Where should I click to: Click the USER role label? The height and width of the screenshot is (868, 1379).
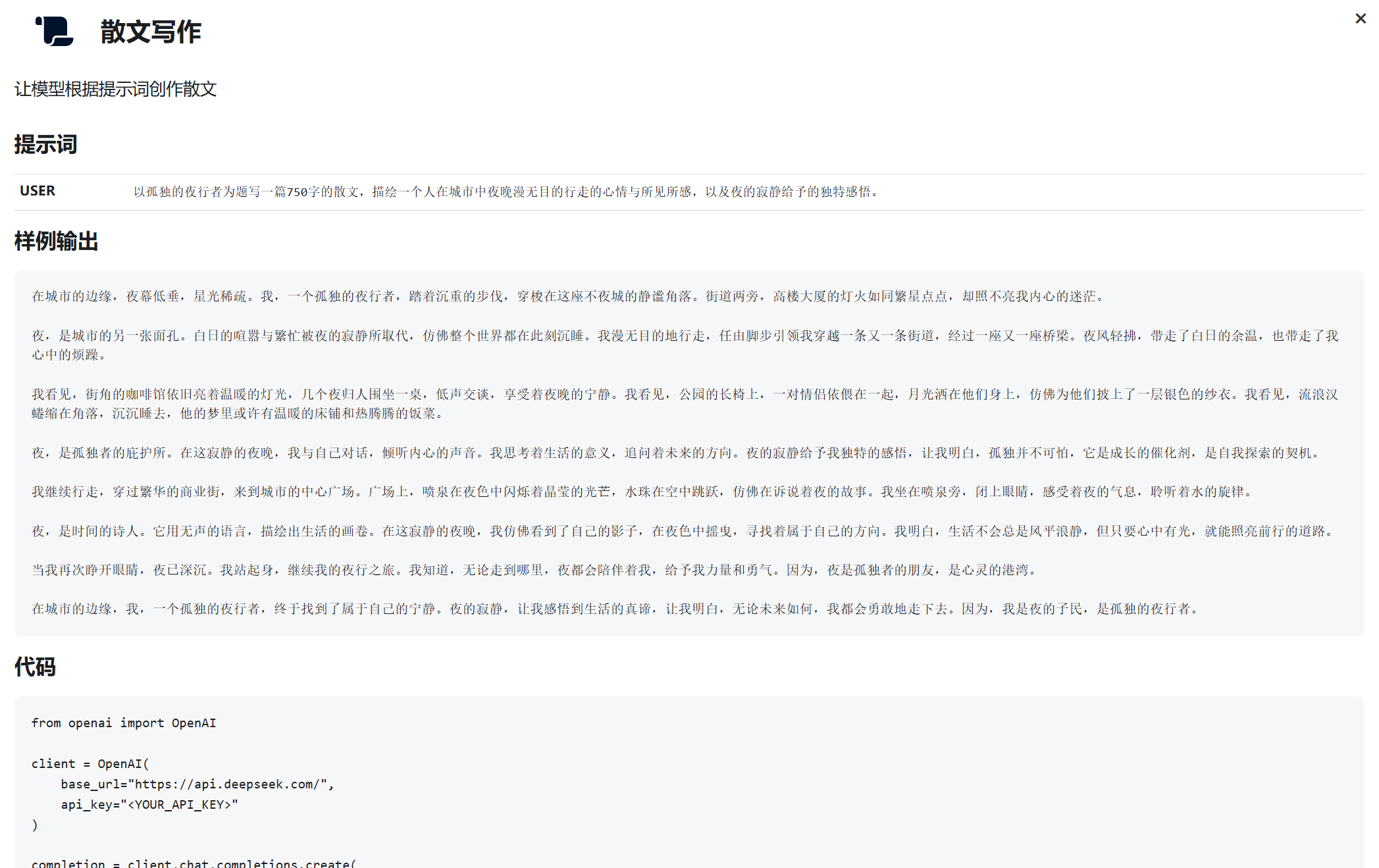pos(38,191)
